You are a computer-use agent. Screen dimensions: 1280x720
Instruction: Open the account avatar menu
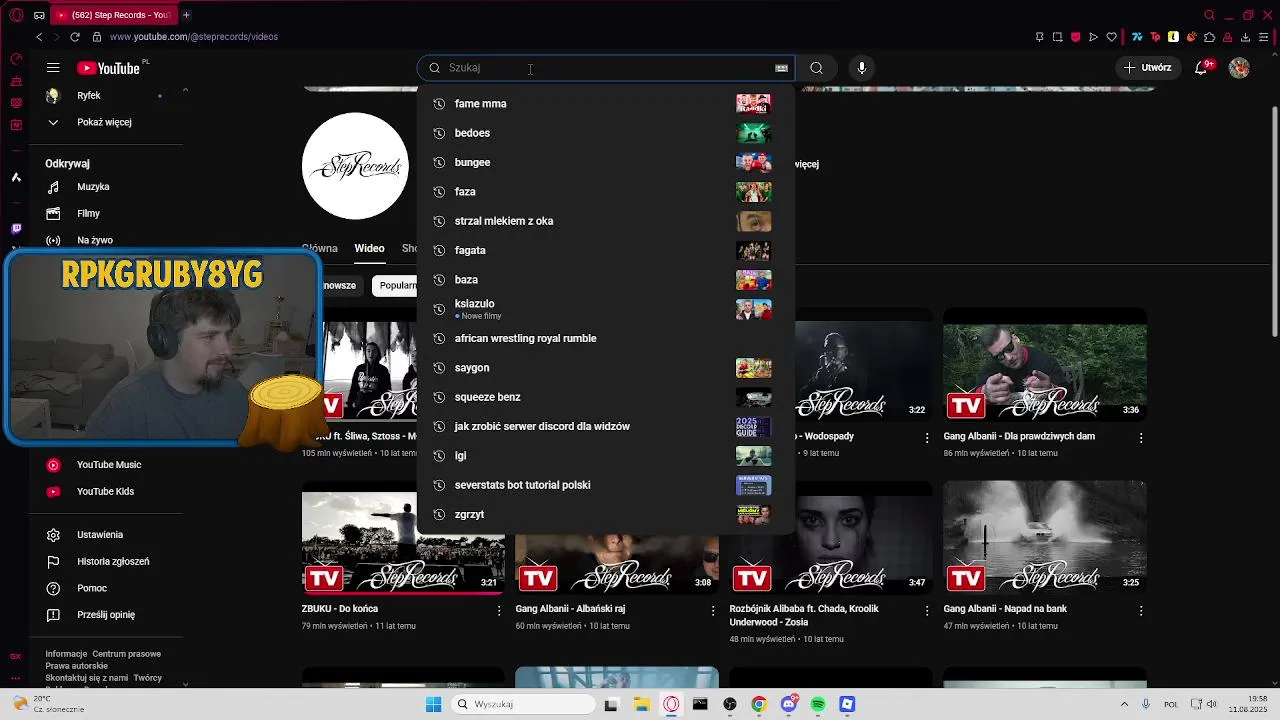(x=1239, y=68)
